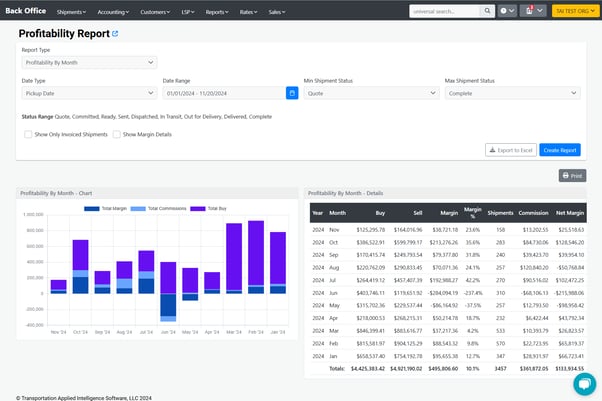Select Jan commission value $28,931.97
This screenshot has width=602, height=401.
[x=535, y=356]
